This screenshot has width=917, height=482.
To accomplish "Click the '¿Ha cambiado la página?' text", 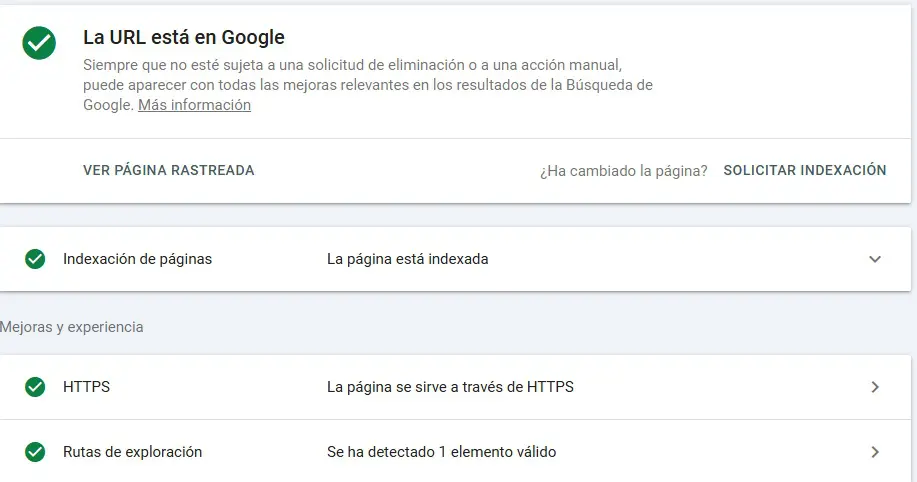I will click(x=623, y=171).
